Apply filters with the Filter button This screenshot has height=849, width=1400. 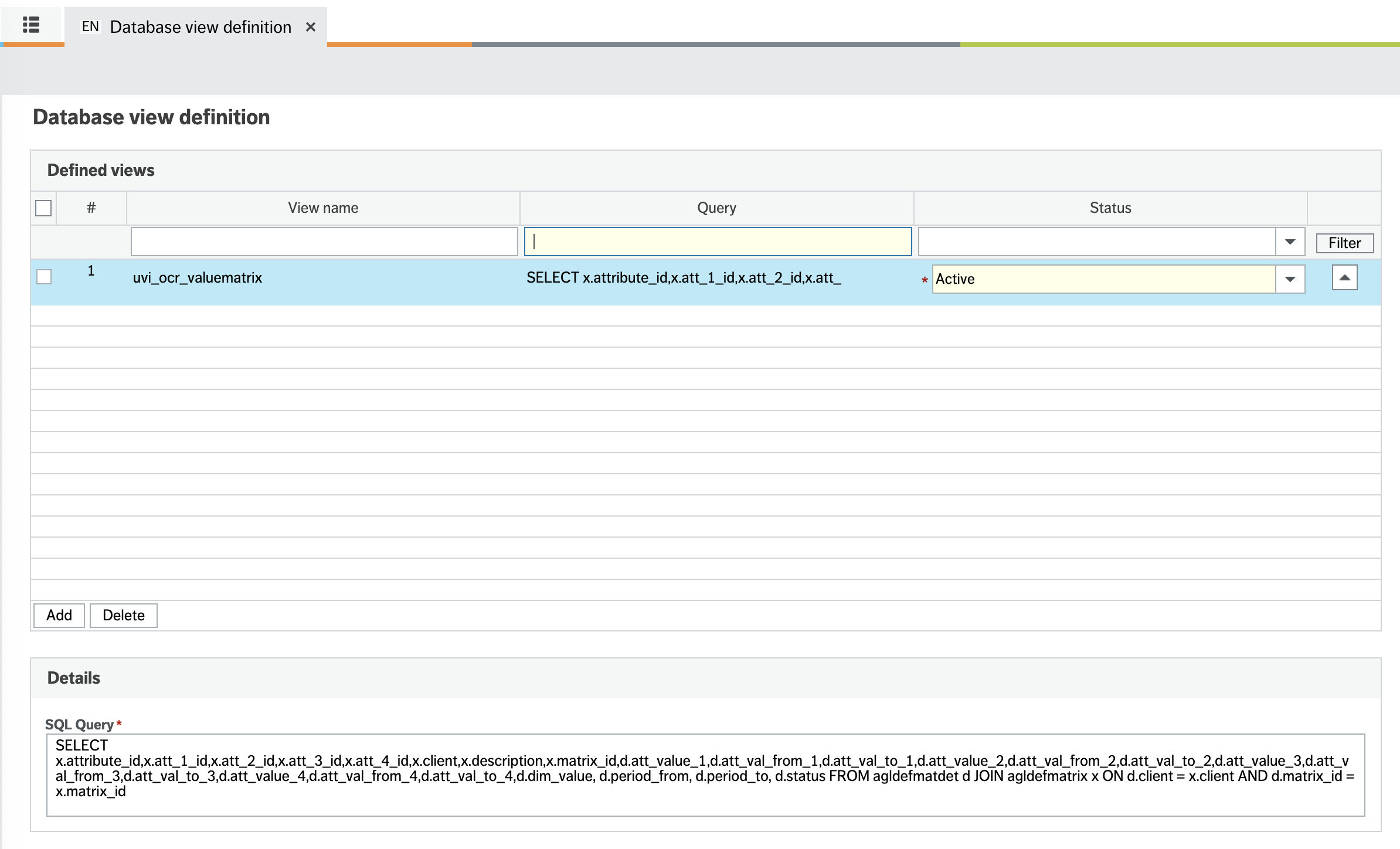(1344, 242)
